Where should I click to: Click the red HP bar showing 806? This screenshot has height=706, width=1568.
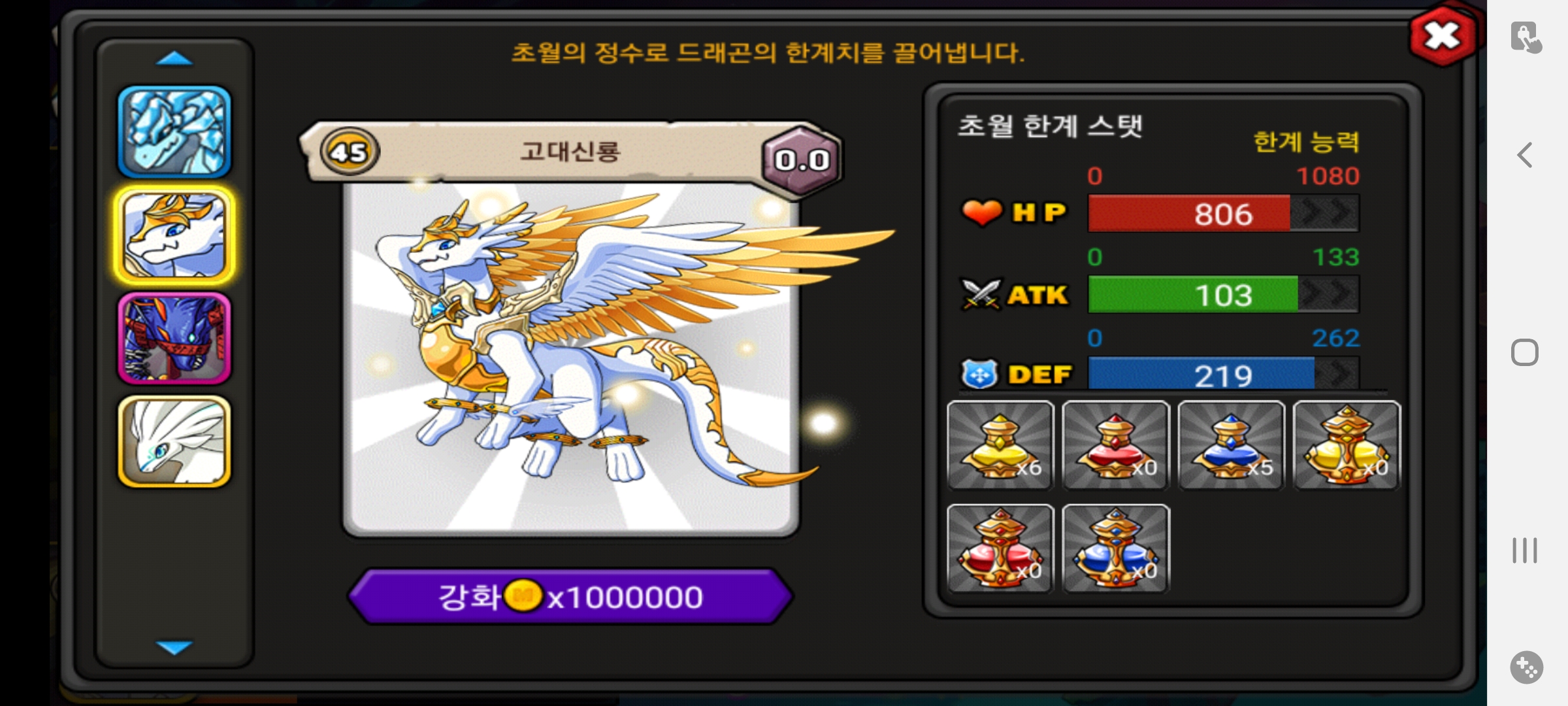pyautogui.click(x=1224, y=213)
